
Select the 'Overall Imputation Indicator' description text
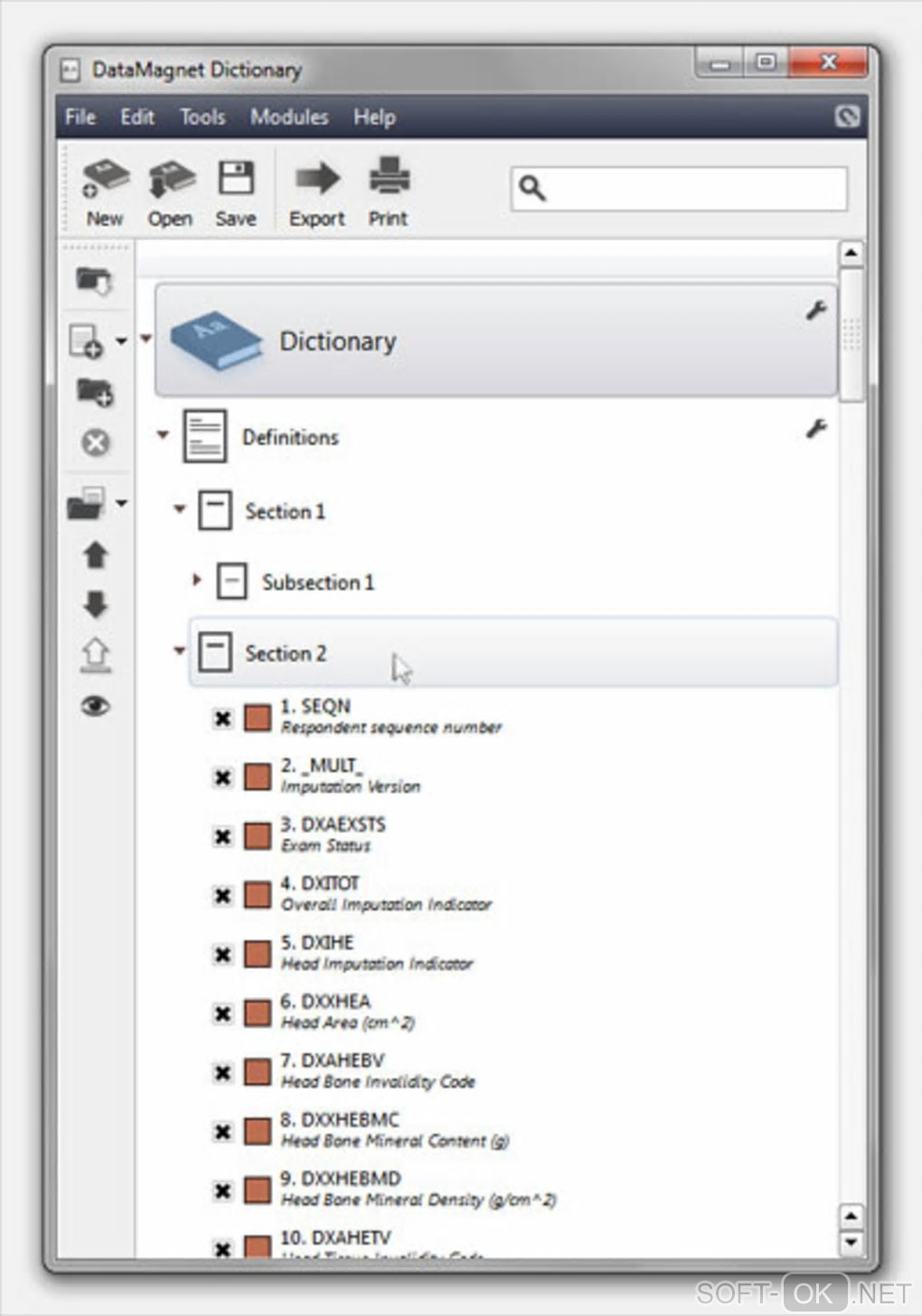387,905
